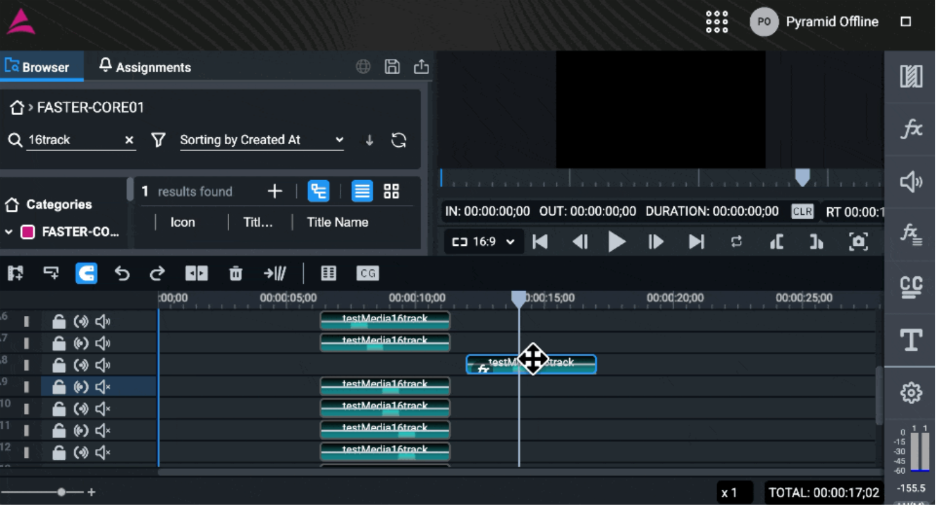Click the CLR clear in/out button

pos(802,211)
